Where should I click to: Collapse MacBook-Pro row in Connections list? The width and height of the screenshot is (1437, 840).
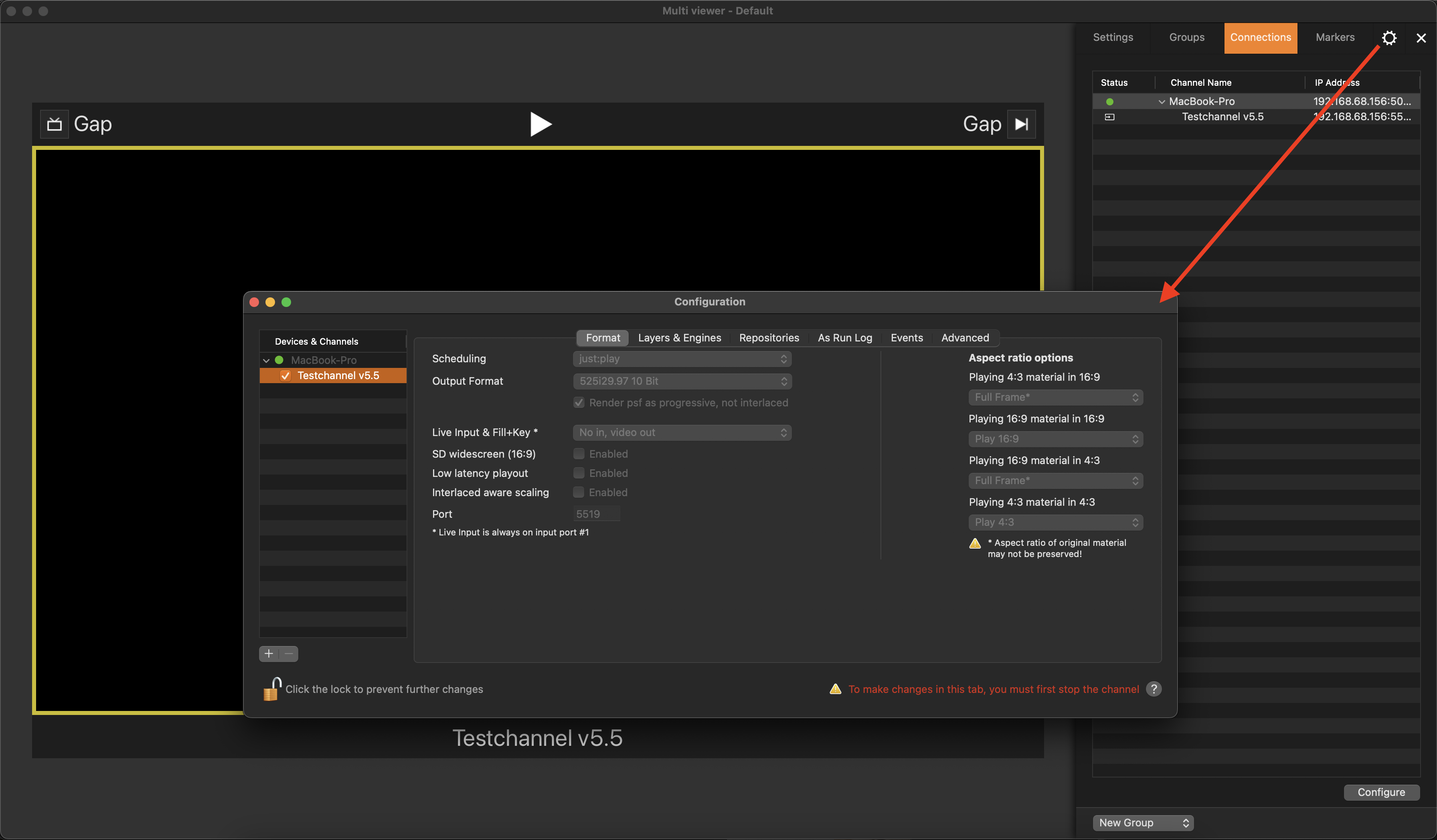[x=1161, y=101]
